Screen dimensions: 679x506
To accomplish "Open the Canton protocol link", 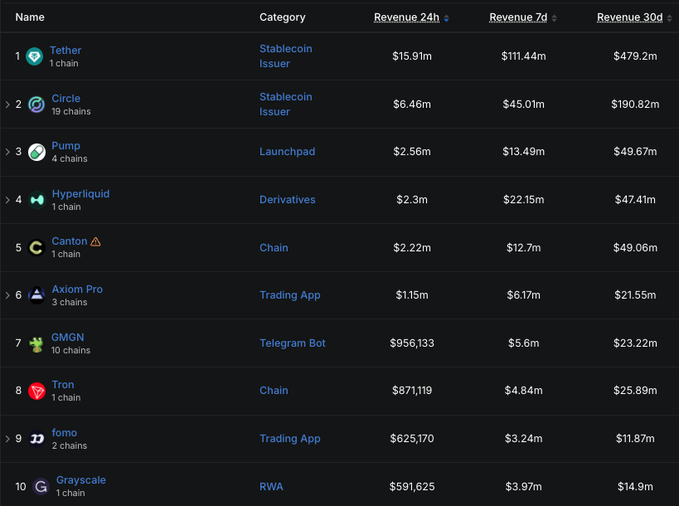I will point(69,241).
